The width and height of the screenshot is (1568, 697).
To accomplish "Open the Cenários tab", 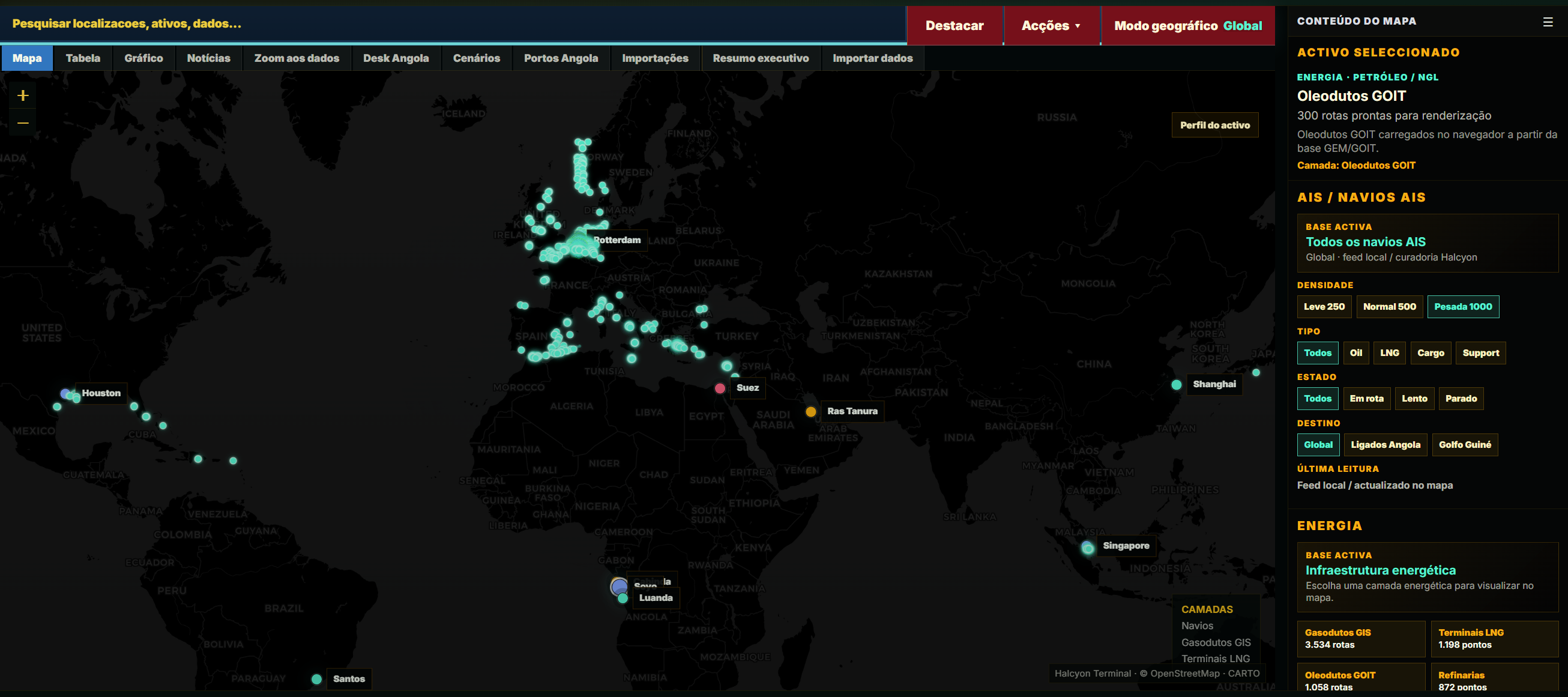I will [x=477, y=58].
